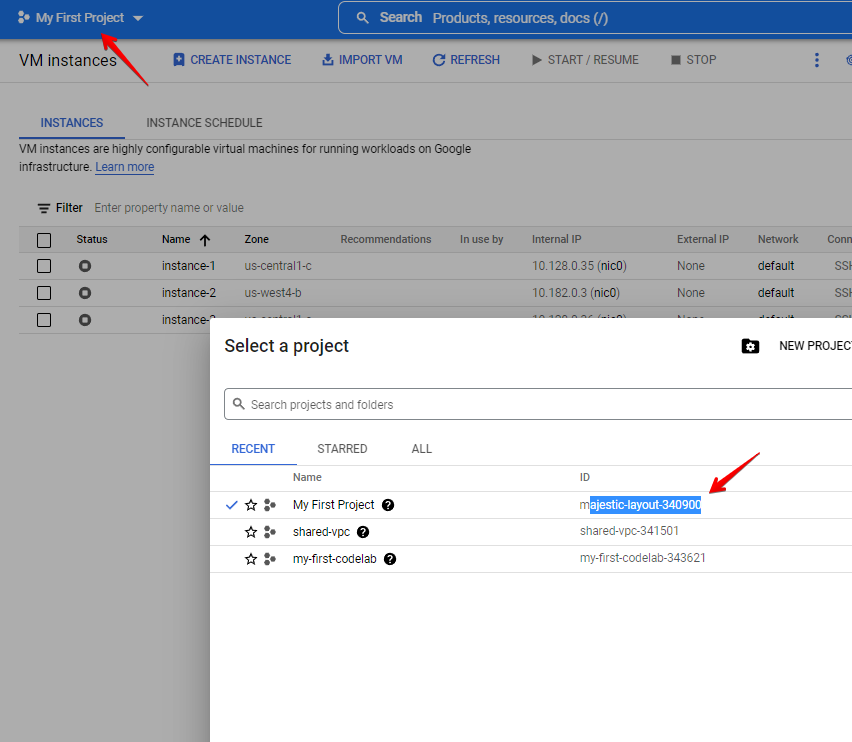This screenshot has width=852, height=742.
Task: Click the help icon beside shared-vpc
Action: click(363, 532)
